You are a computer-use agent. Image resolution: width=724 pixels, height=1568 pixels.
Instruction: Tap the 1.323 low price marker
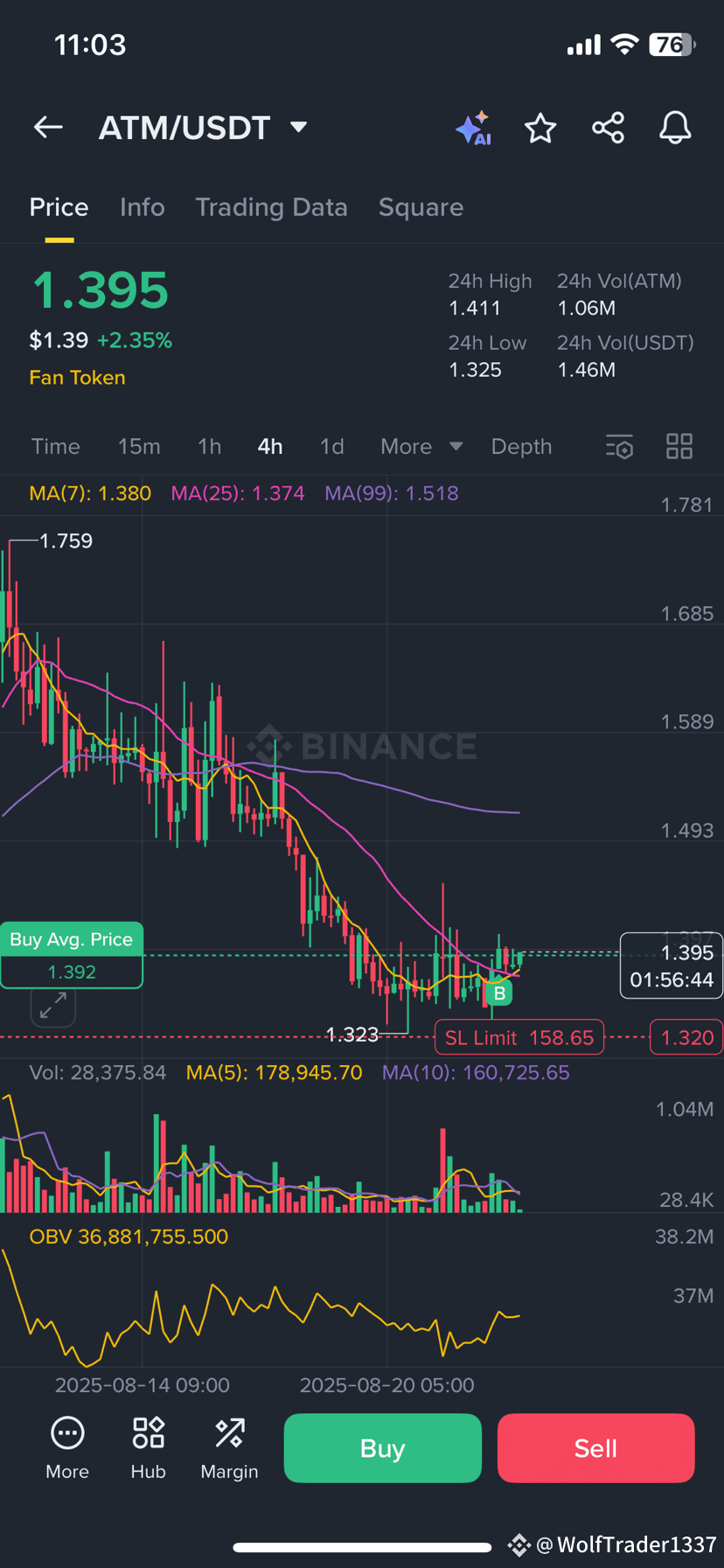point(352,1035)
